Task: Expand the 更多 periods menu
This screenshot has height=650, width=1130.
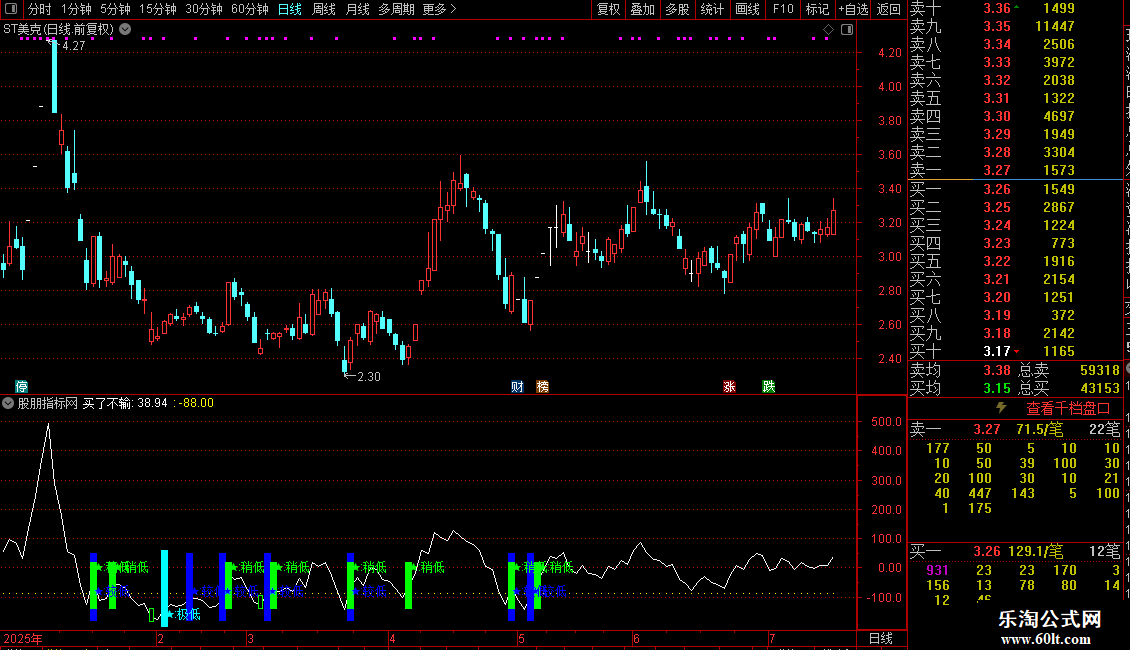Action: pos(439,9)
